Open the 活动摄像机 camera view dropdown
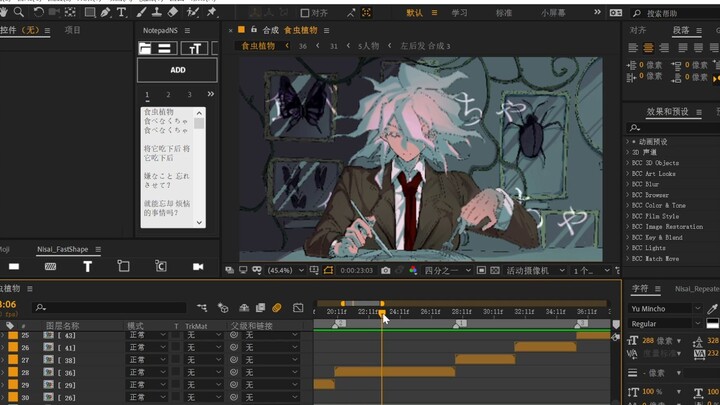Image resolution: width=720 pixels, height=405 pixels. [535, 270]
